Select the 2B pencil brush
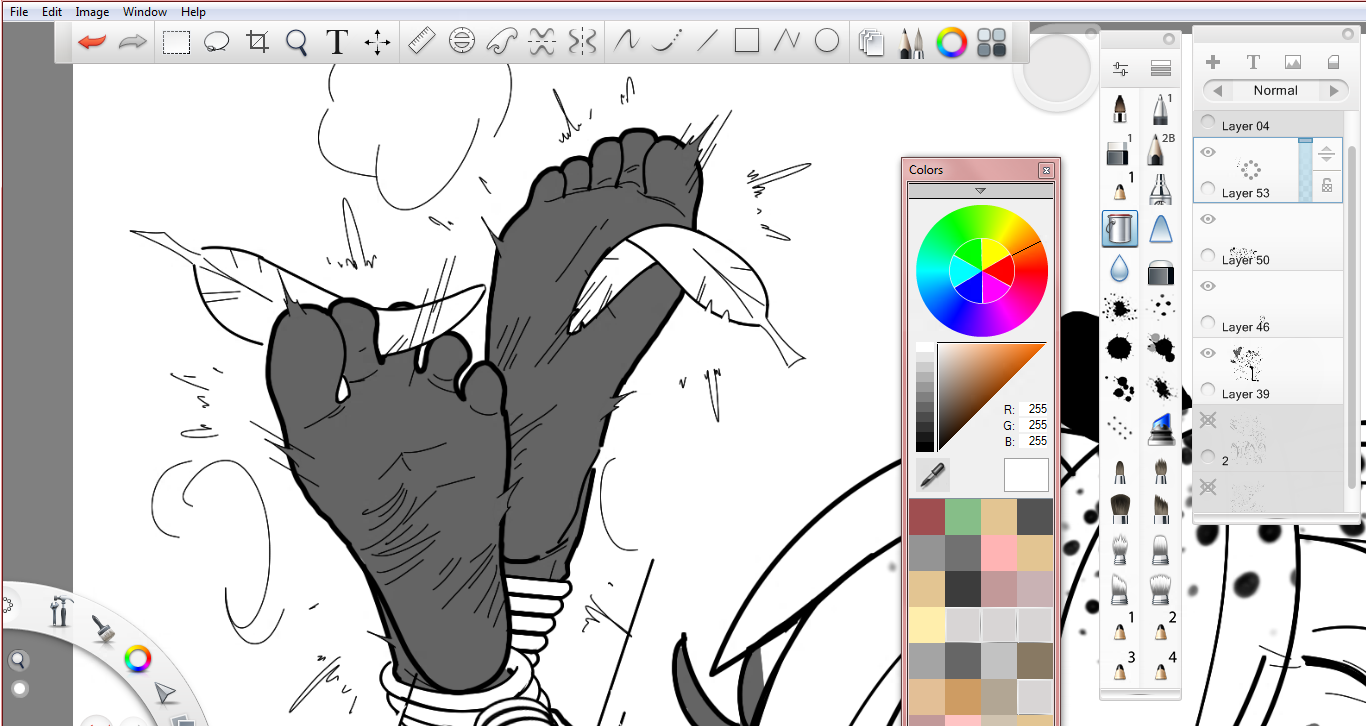Viewport: 1366px width, 726px height. [x=1160, y=150]
